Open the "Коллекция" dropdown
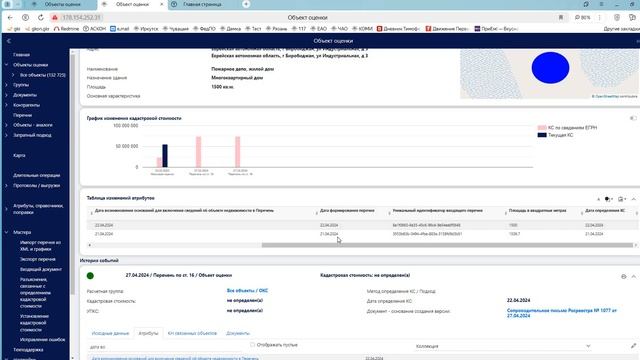 (502, 346)
